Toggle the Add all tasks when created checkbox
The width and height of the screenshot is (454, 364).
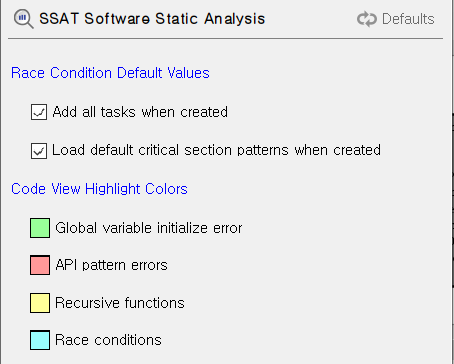pyautogui.click(x=39, y=112)
